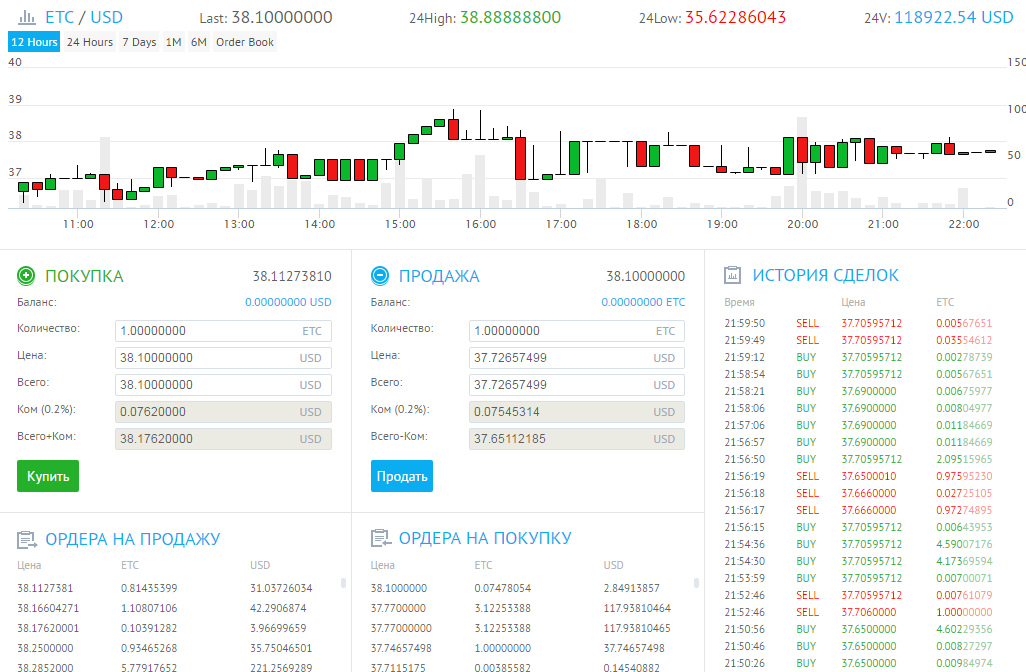The width and height of the screenshot is (1026, 672).
Task: Open the Order Book tab
Action: [244, 42]
